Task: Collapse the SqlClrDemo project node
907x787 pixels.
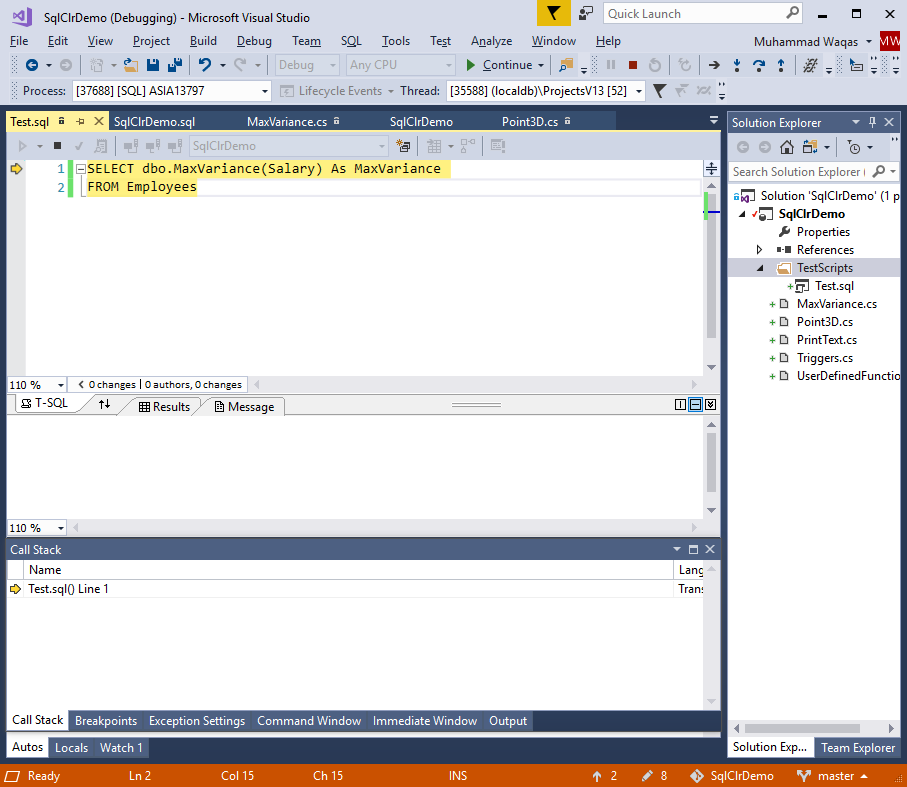Action: coord(742,214)
